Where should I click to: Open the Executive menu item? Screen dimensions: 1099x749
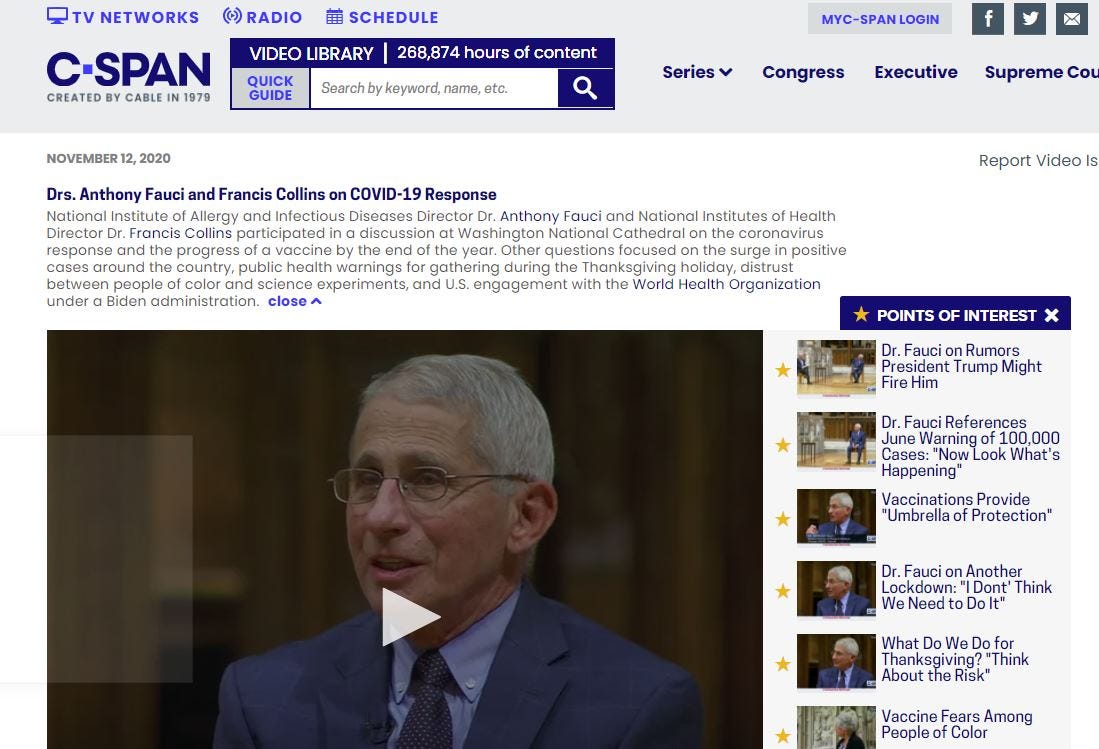915,72
